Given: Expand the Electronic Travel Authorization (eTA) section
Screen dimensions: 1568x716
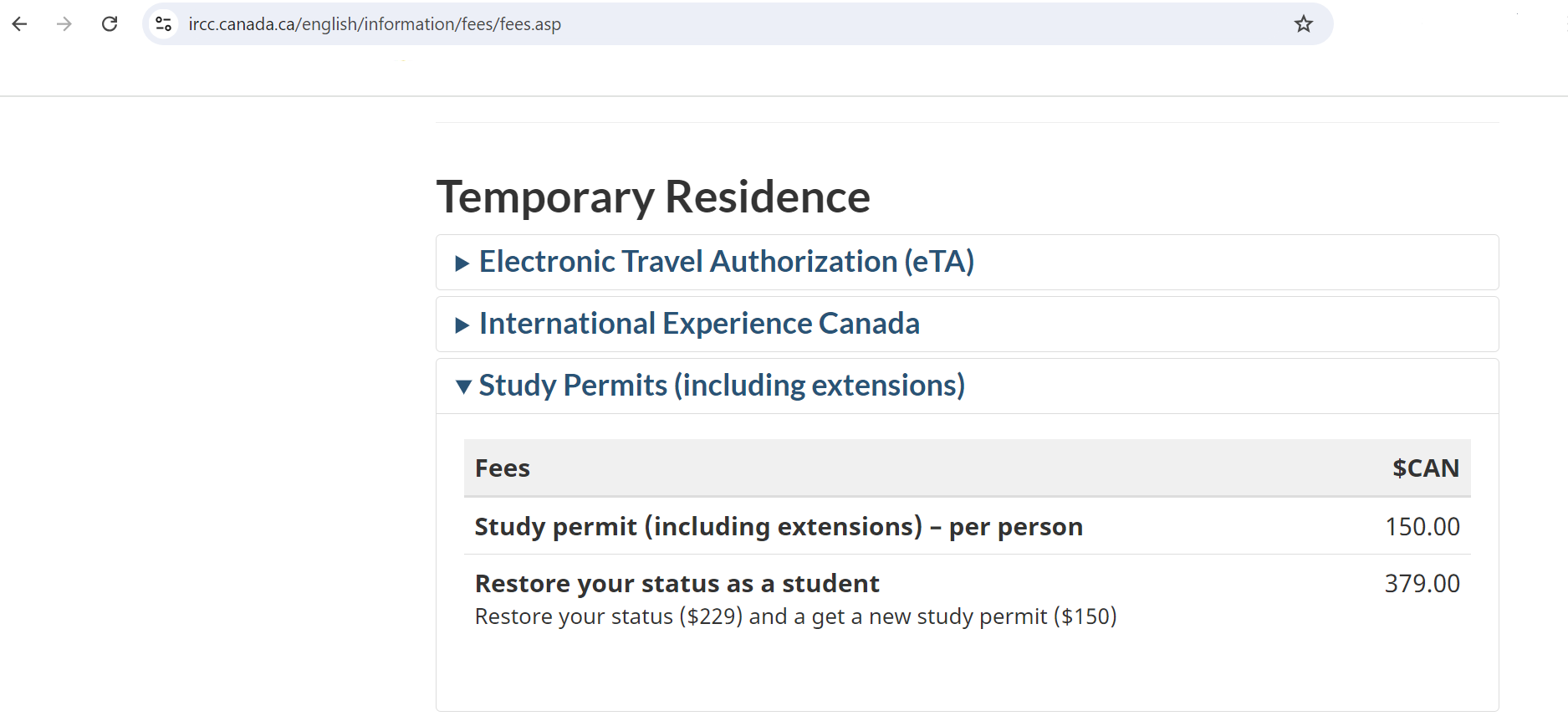Looking at the screenshot, I should (x=726, y=262).
